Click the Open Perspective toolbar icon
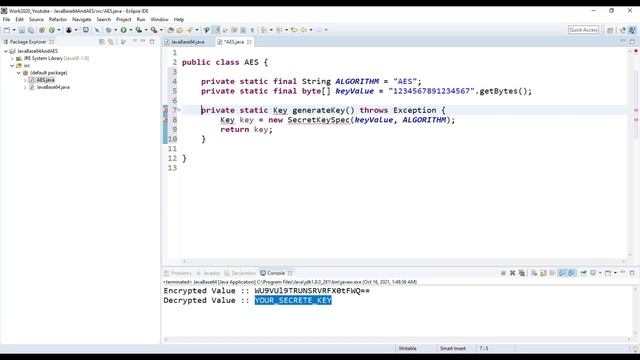The width and height of the screenshot is (640, 360). click(610, 30)
